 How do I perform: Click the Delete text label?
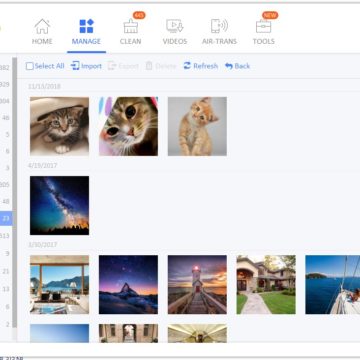coord(166,66)
